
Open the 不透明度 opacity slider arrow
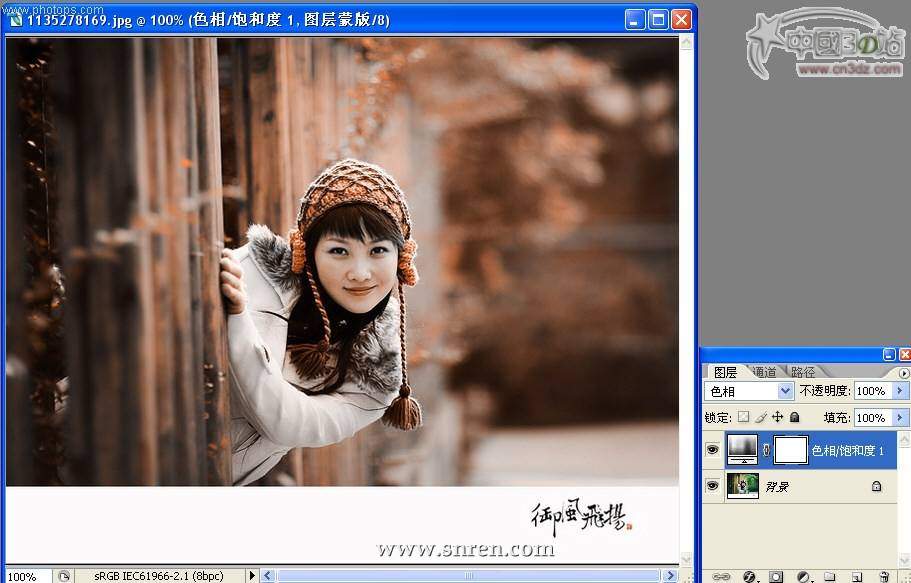pyautogui.click(x=900, y=391)
